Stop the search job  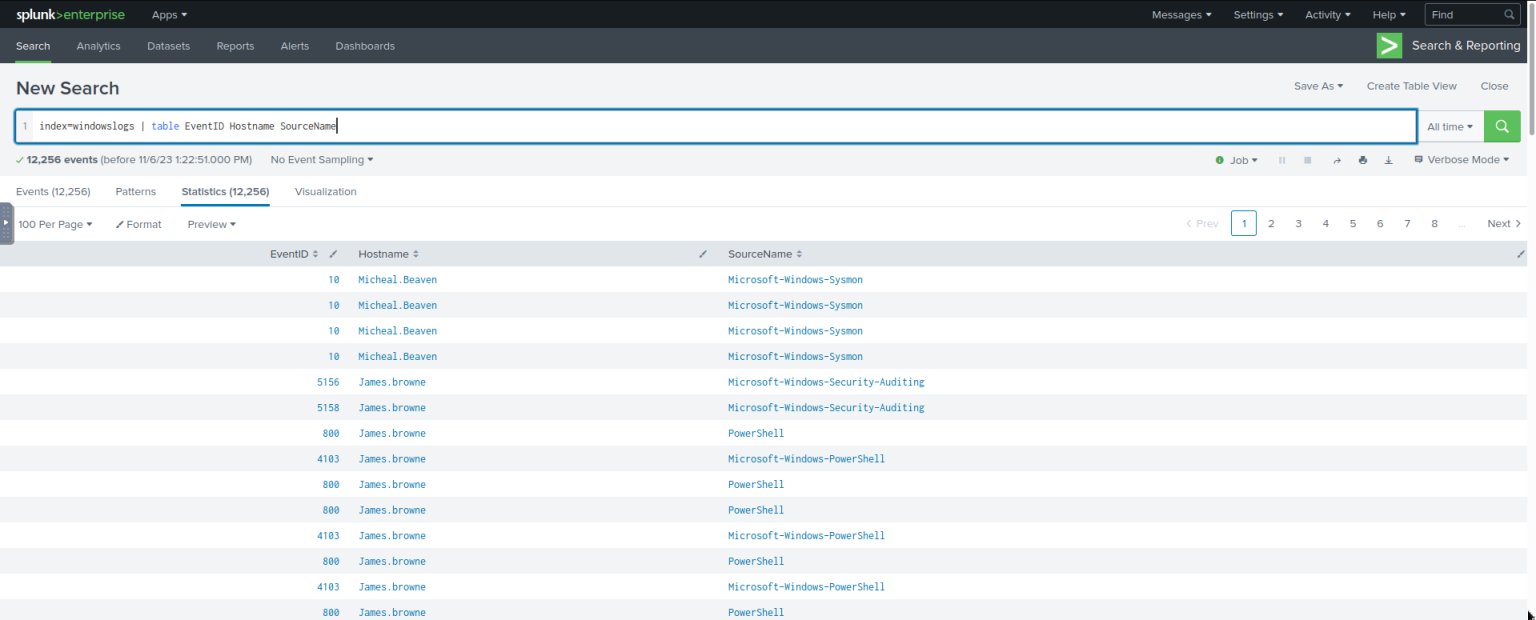coord(1308,159)
